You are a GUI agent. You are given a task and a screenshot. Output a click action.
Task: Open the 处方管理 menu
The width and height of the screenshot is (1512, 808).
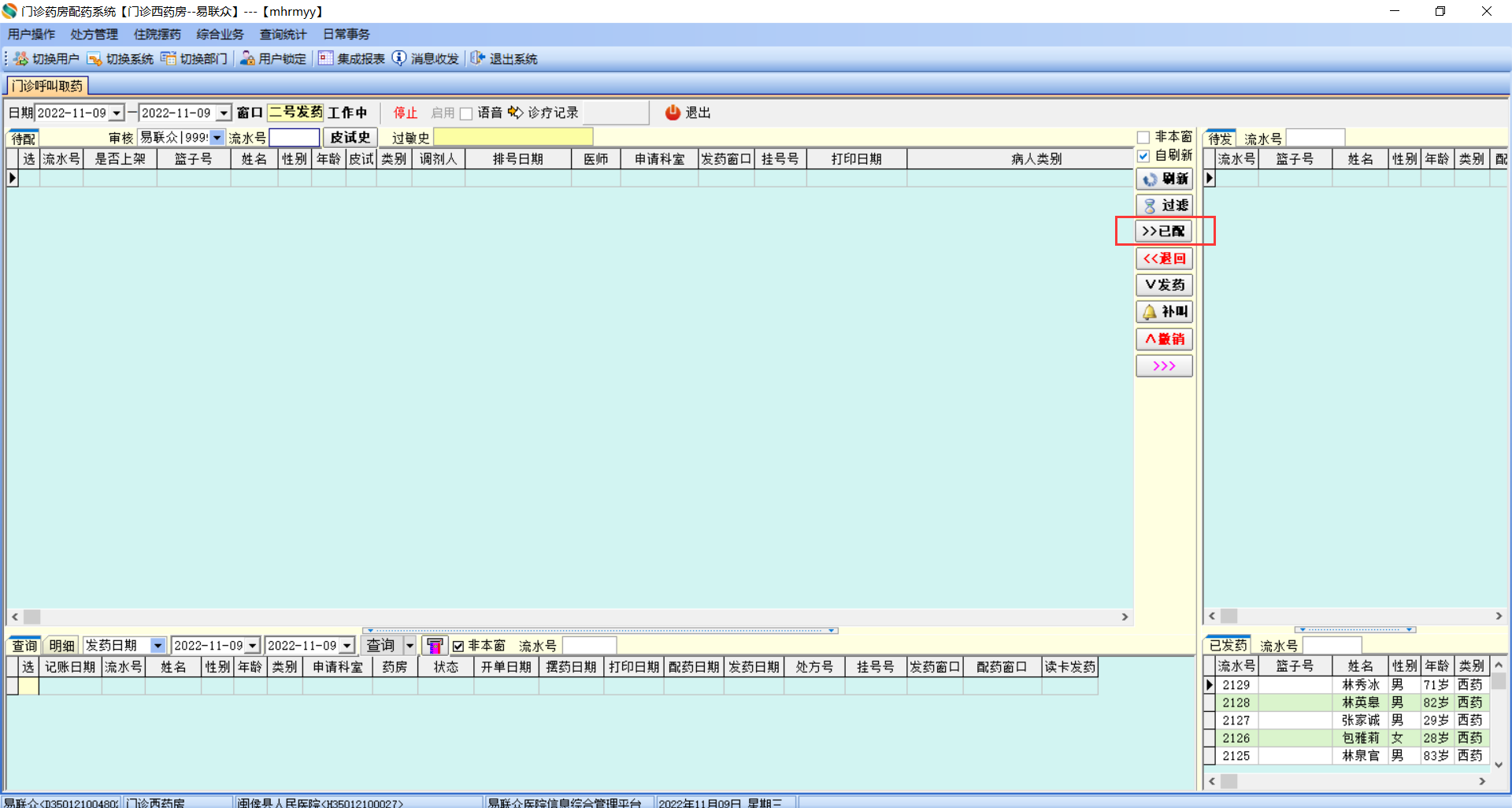point(94,34)
